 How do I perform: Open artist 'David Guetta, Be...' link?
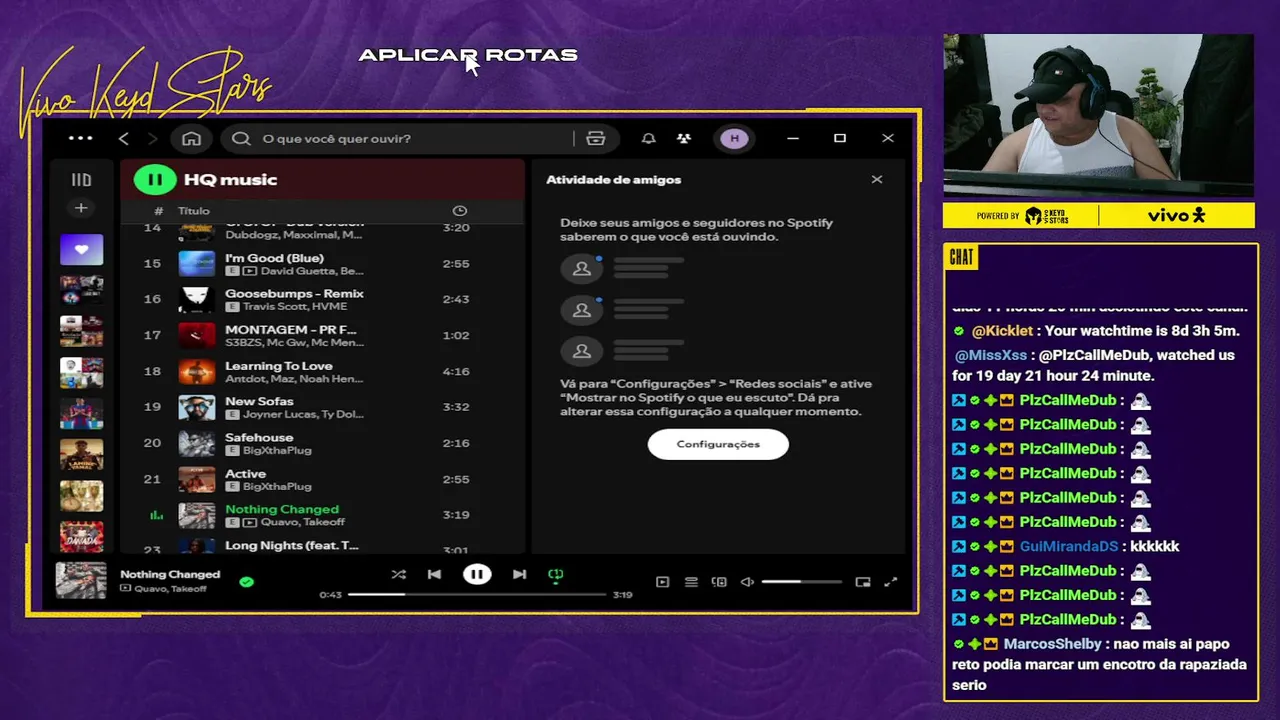pos(312,271)
